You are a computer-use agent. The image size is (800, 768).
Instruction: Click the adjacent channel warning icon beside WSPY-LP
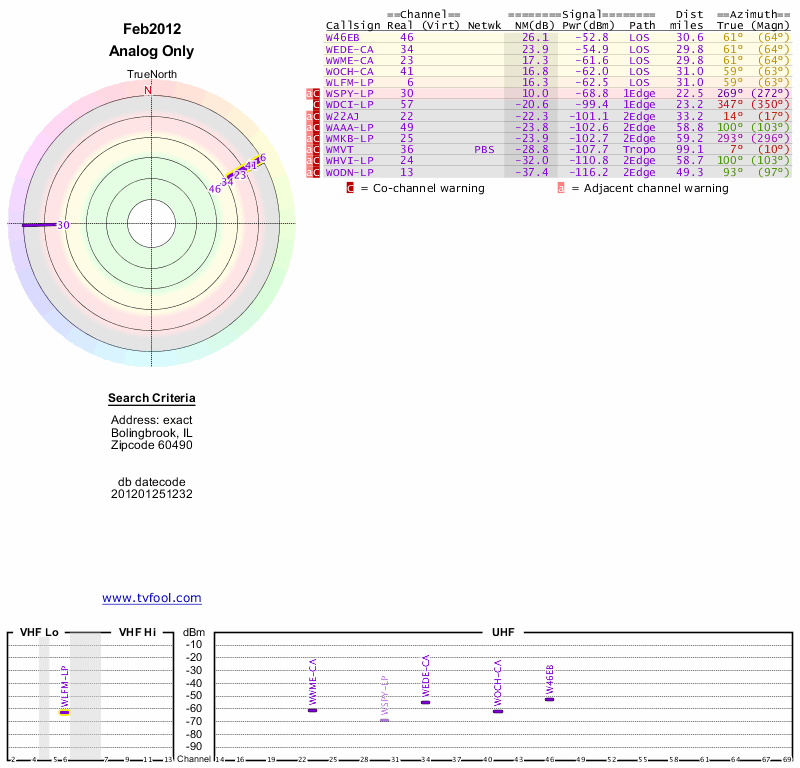309,93
